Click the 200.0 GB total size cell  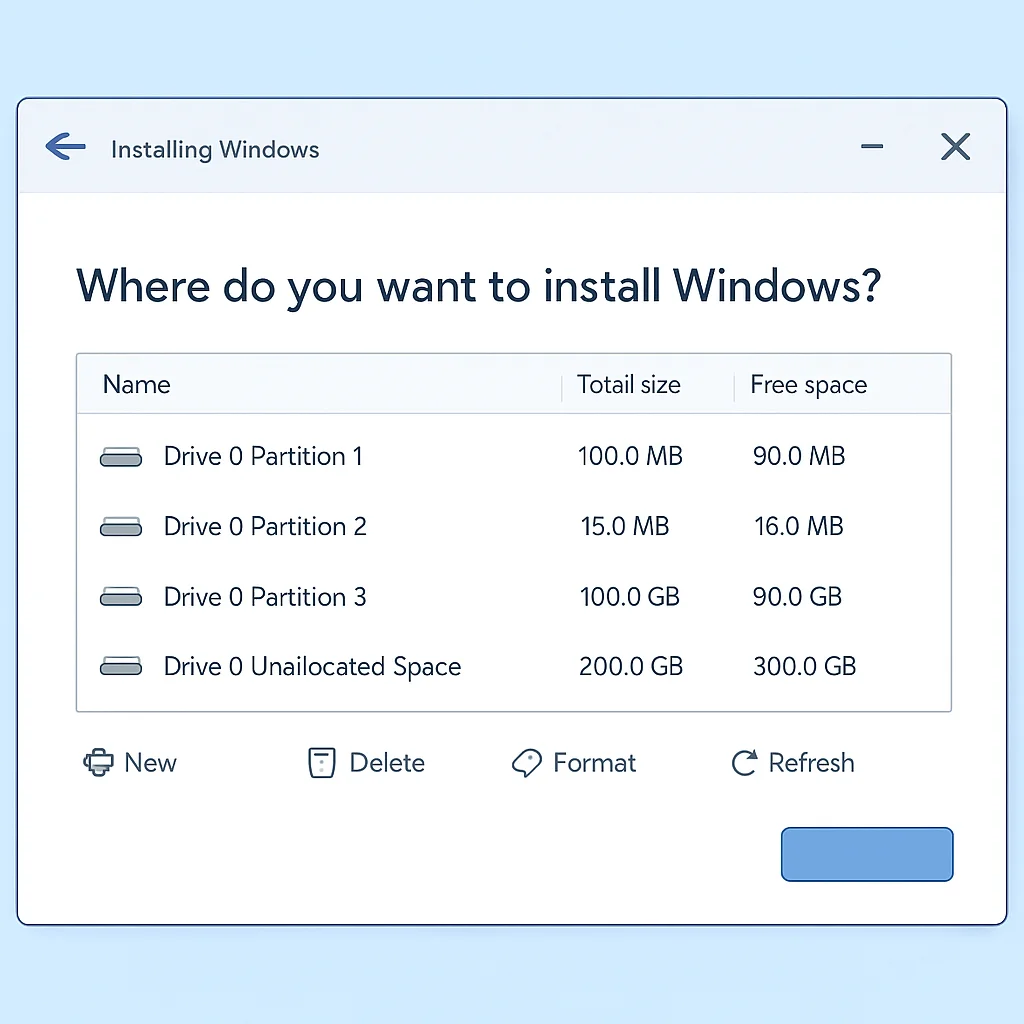pos(631,666)
